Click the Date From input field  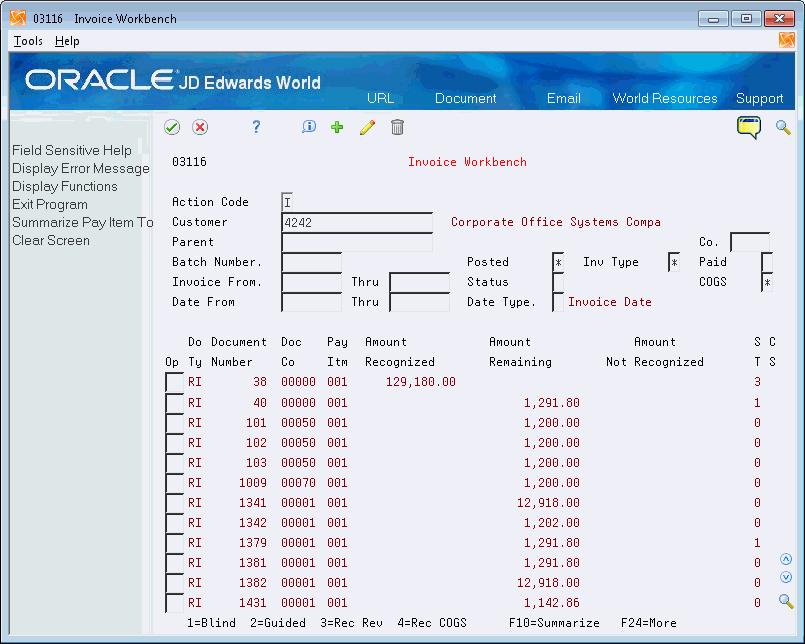pyautogui.click(x=312, y=302)
